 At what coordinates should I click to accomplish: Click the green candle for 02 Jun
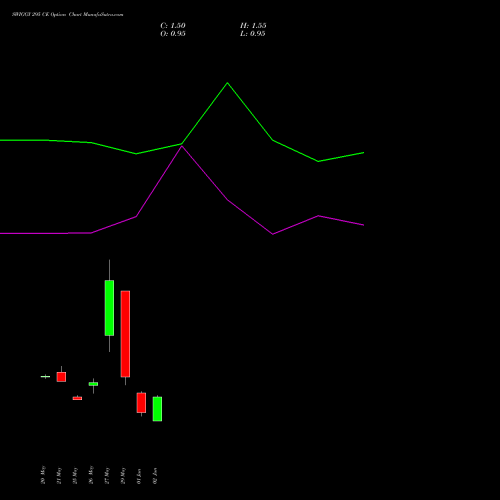pos(157,409)
